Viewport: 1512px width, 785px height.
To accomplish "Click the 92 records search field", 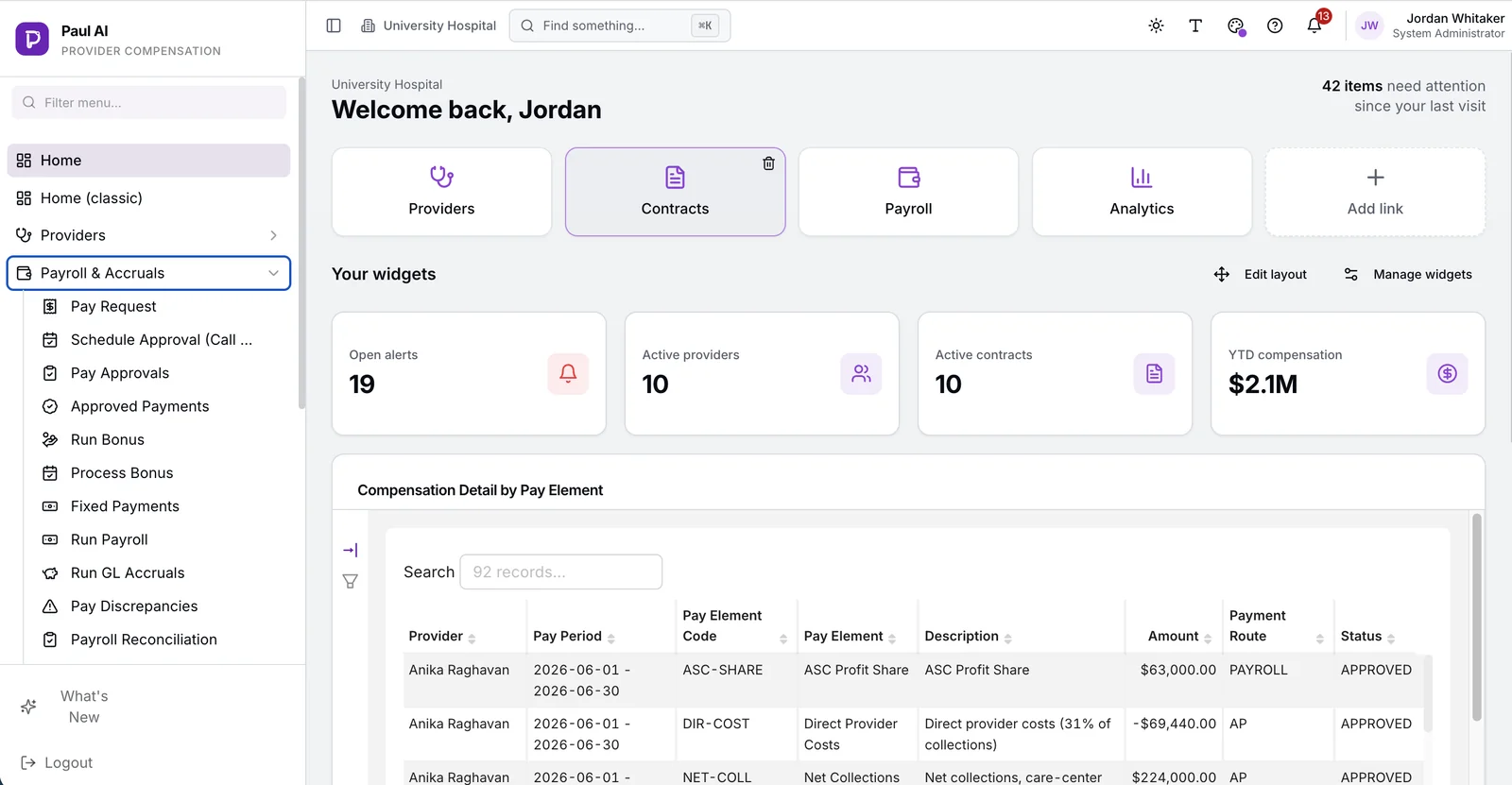I will pos(560,572).
